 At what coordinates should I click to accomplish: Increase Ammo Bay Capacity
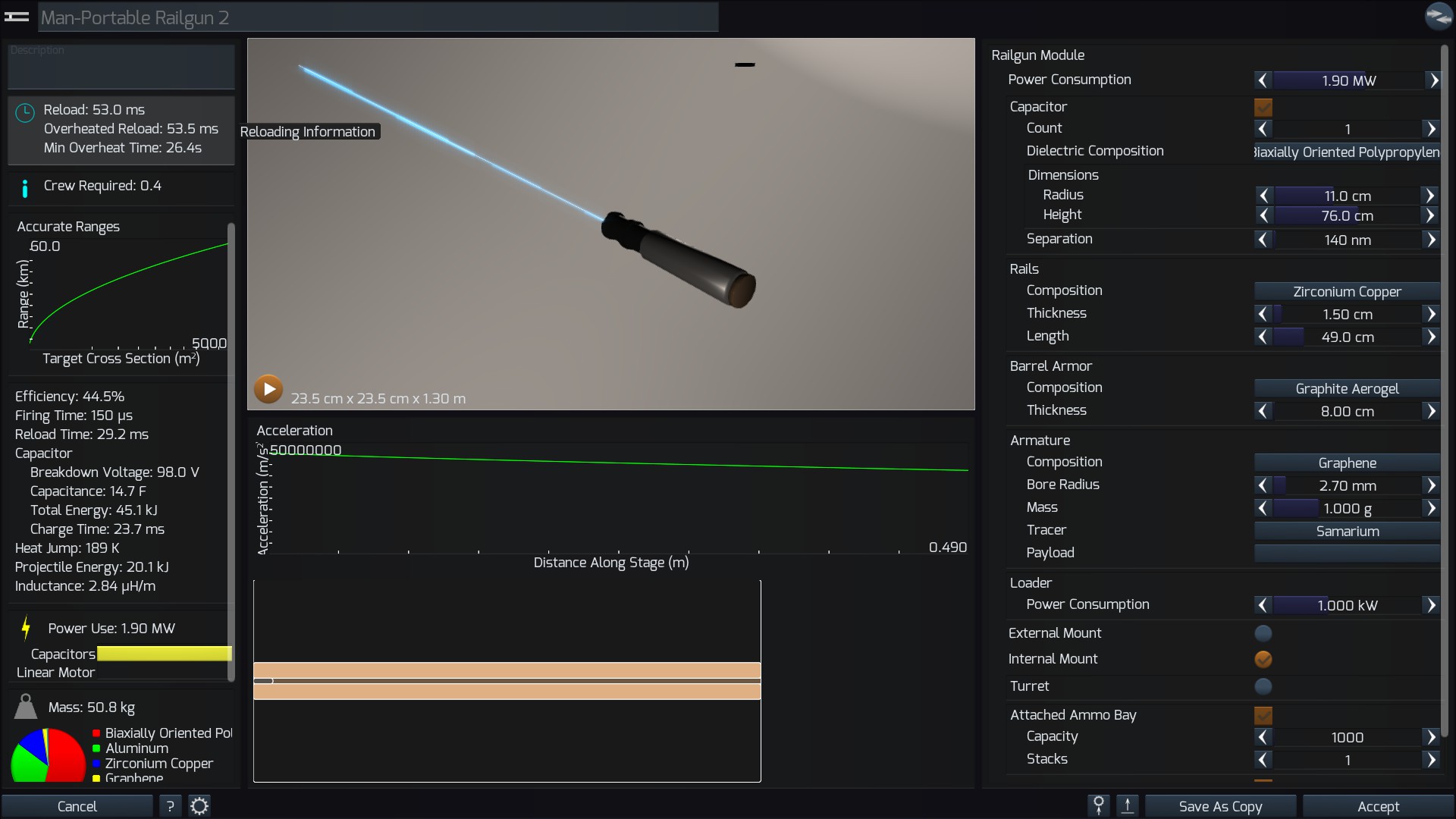click(x=1430, y=737)
